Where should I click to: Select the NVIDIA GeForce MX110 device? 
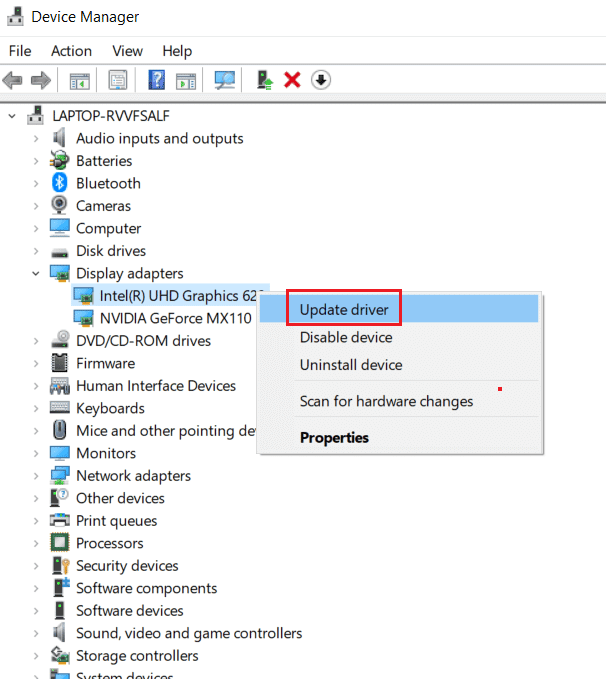point(175,318)
